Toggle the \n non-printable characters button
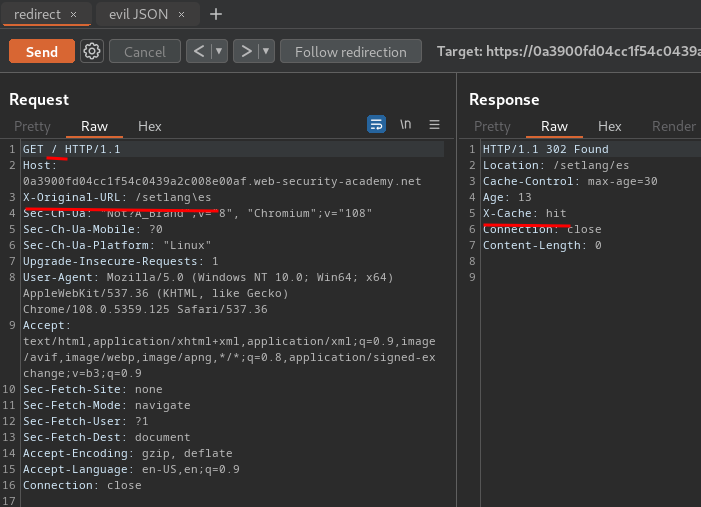Image resolution: width=701 pixels, height=507 pixels. [x=405, y=124]
